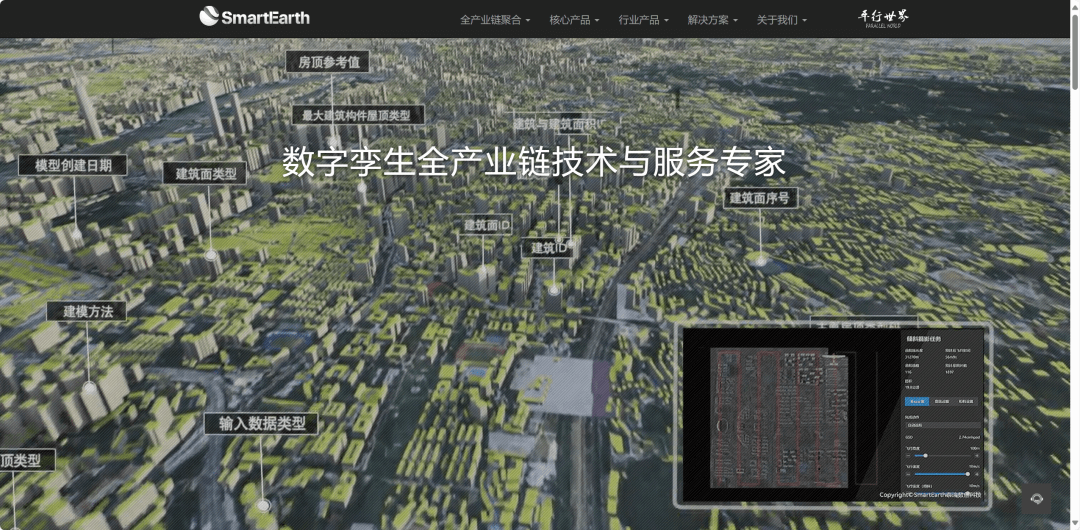Expand the 行业产品 dropdown menu
The width and height of the screenshot is (1080, 530).
coord(643,20)
